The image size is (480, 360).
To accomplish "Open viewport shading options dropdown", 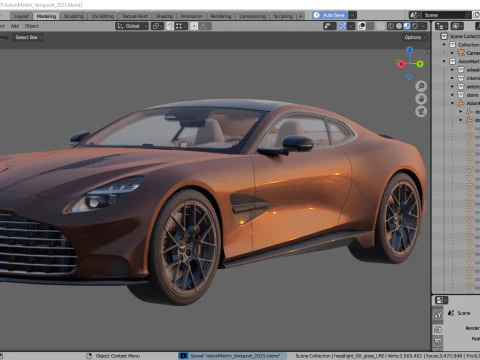I will click(424, 26).
